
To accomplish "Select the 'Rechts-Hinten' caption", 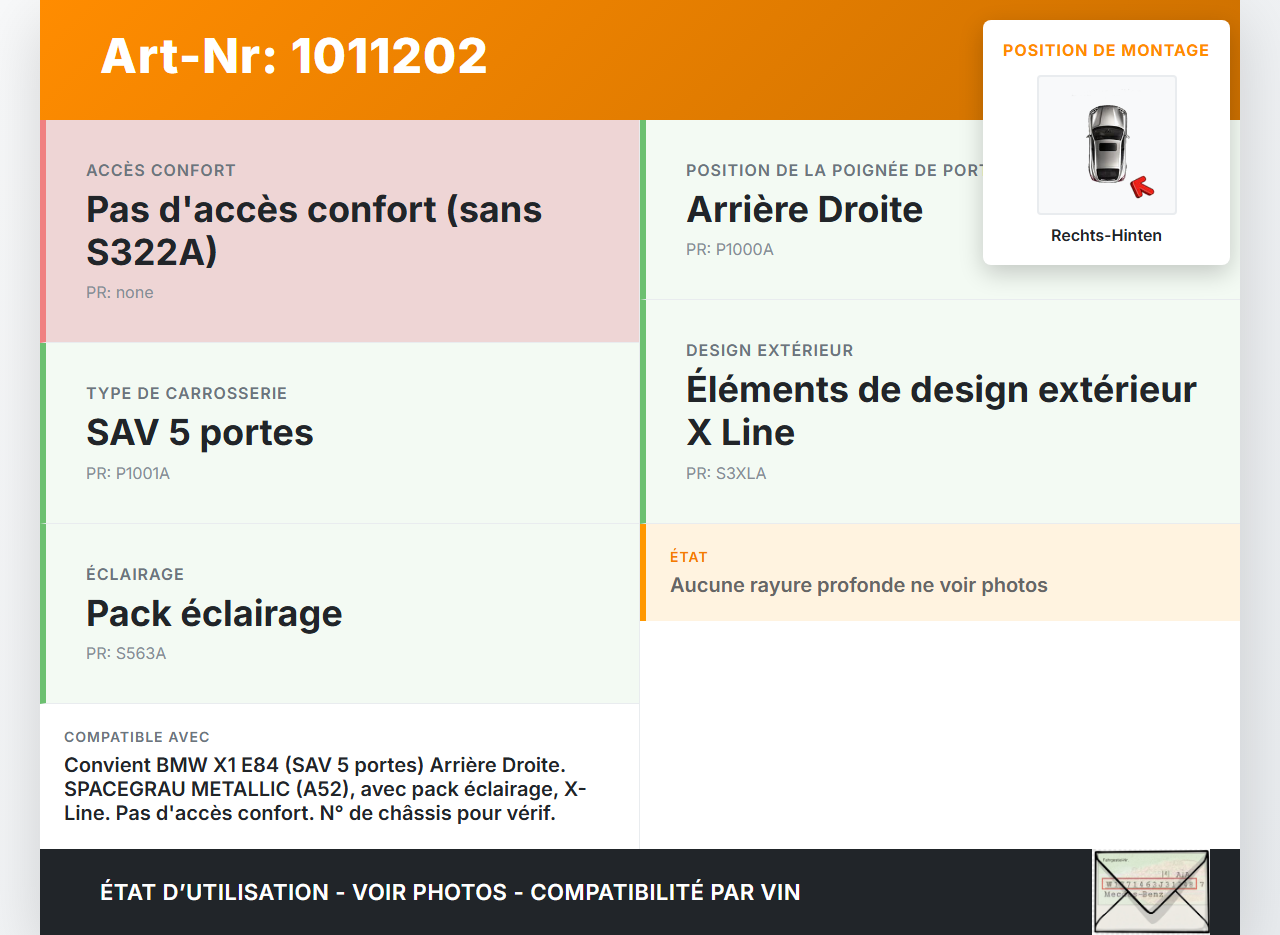I will [x=1106, y=236].
